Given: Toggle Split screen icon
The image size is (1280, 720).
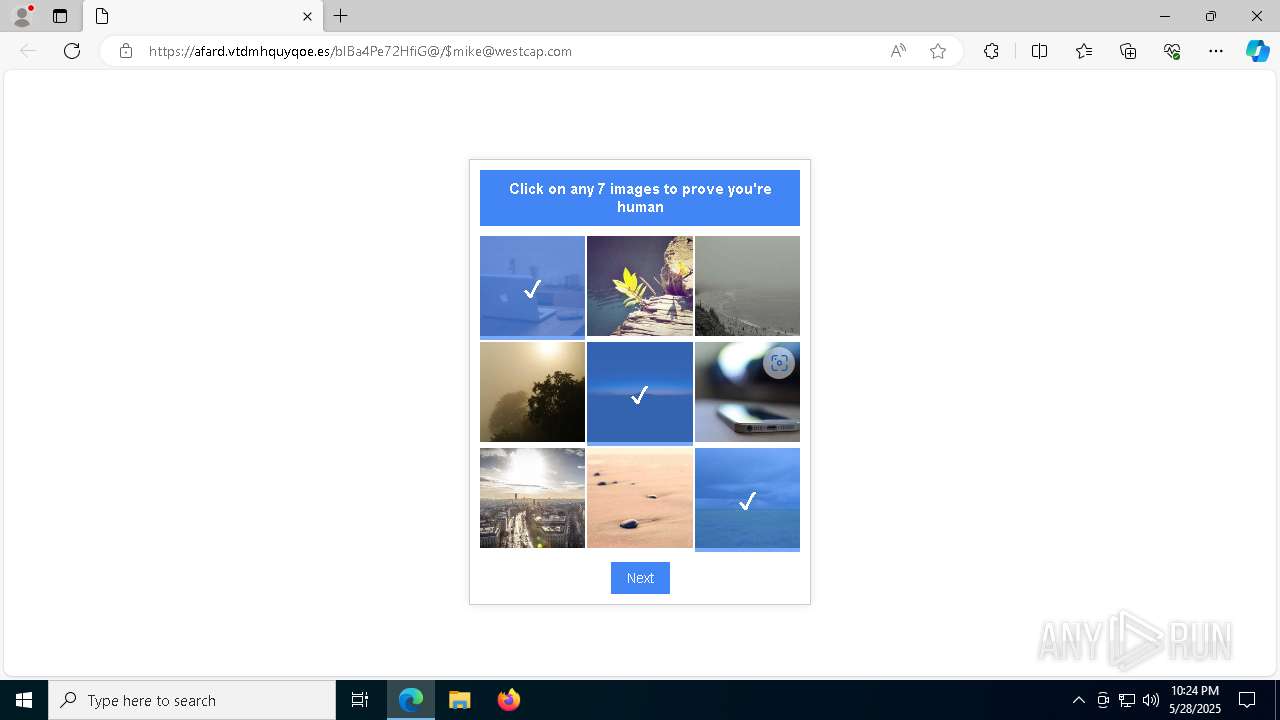Looking at the screenshot, I should tap(1039, 51).
